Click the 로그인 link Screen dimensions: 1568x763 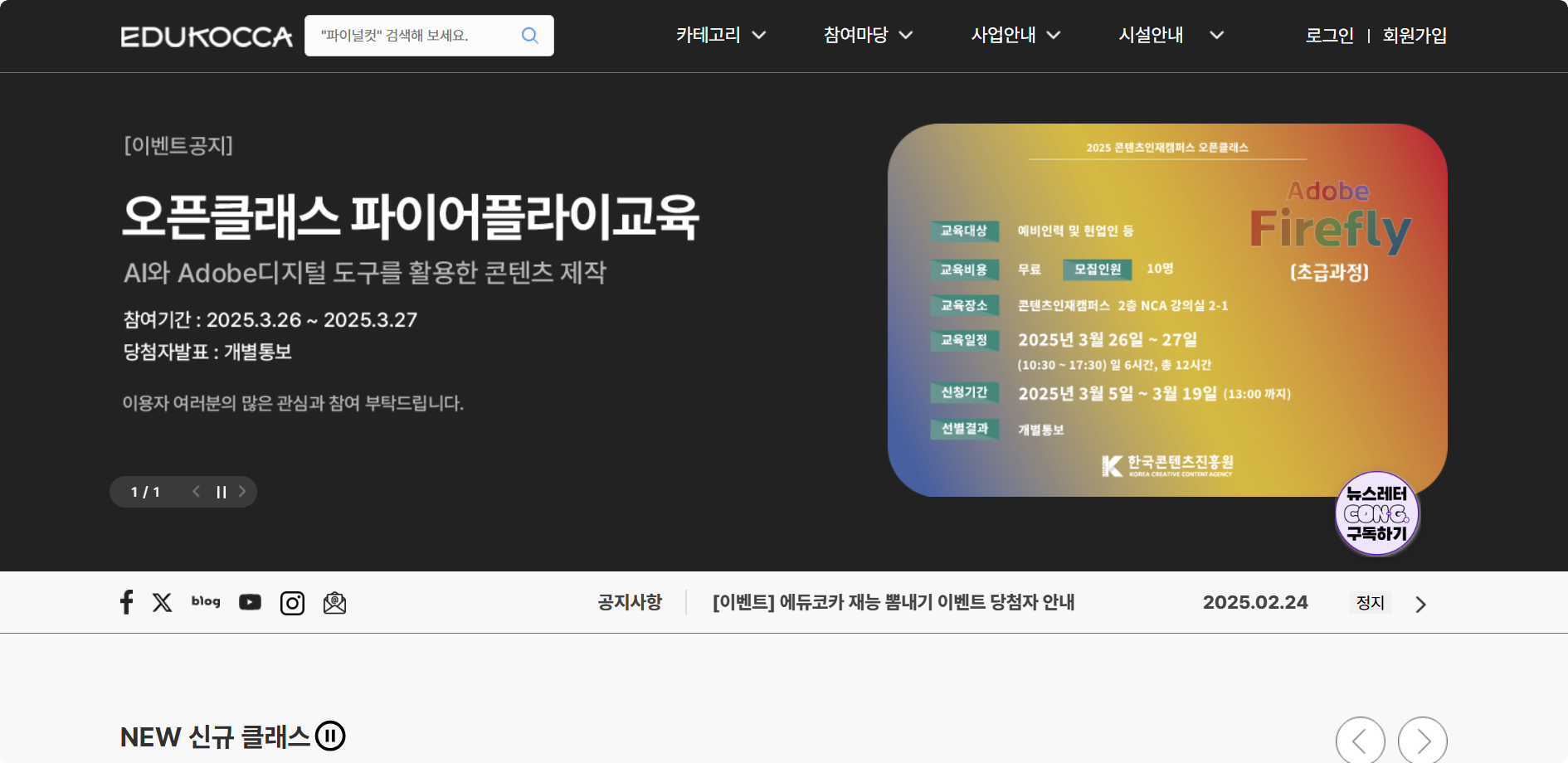click(x=1329, y=36)
